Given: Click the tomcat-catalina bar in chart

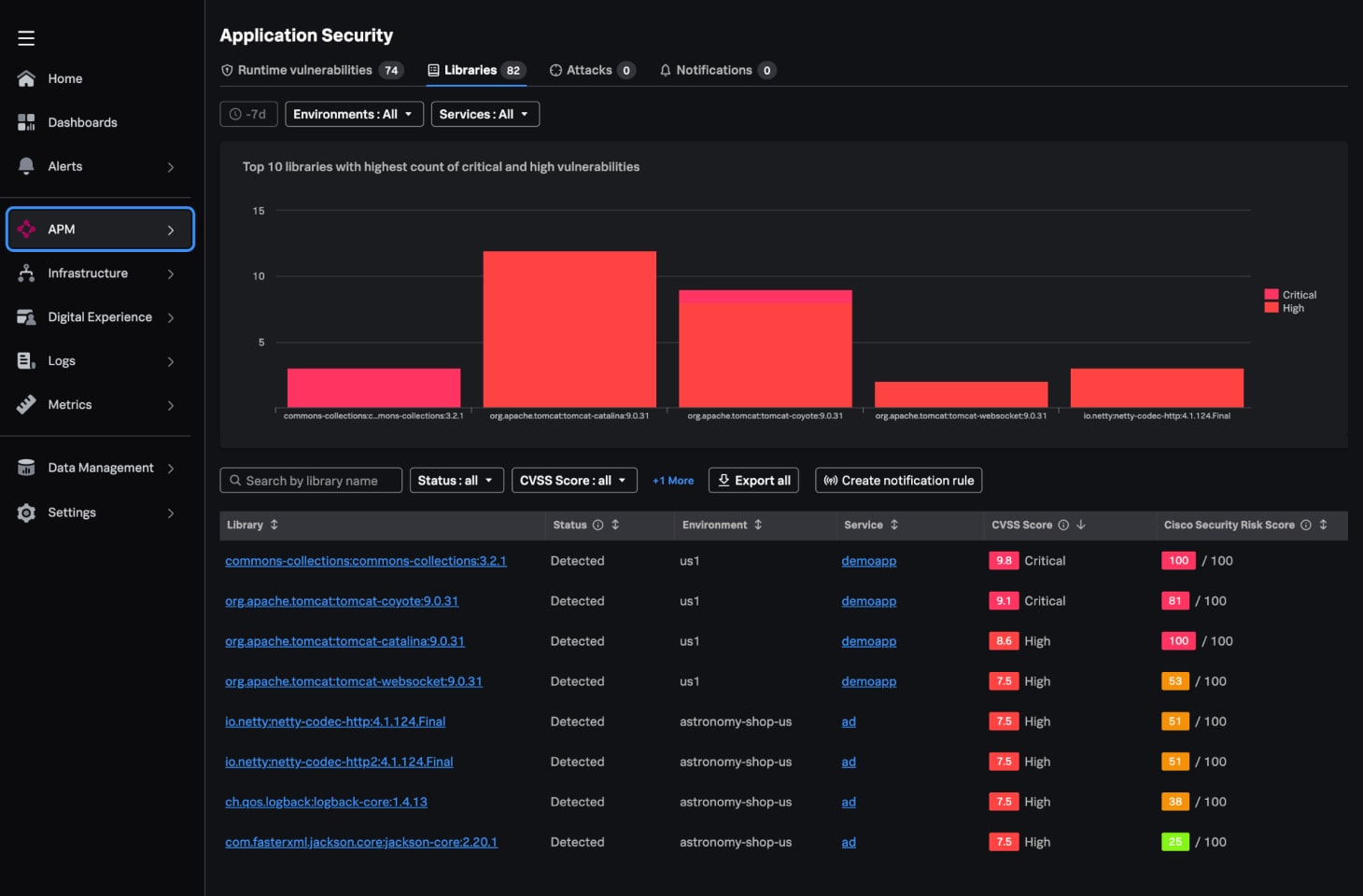Looking at the screenshot, I should (x=569, y=329).
